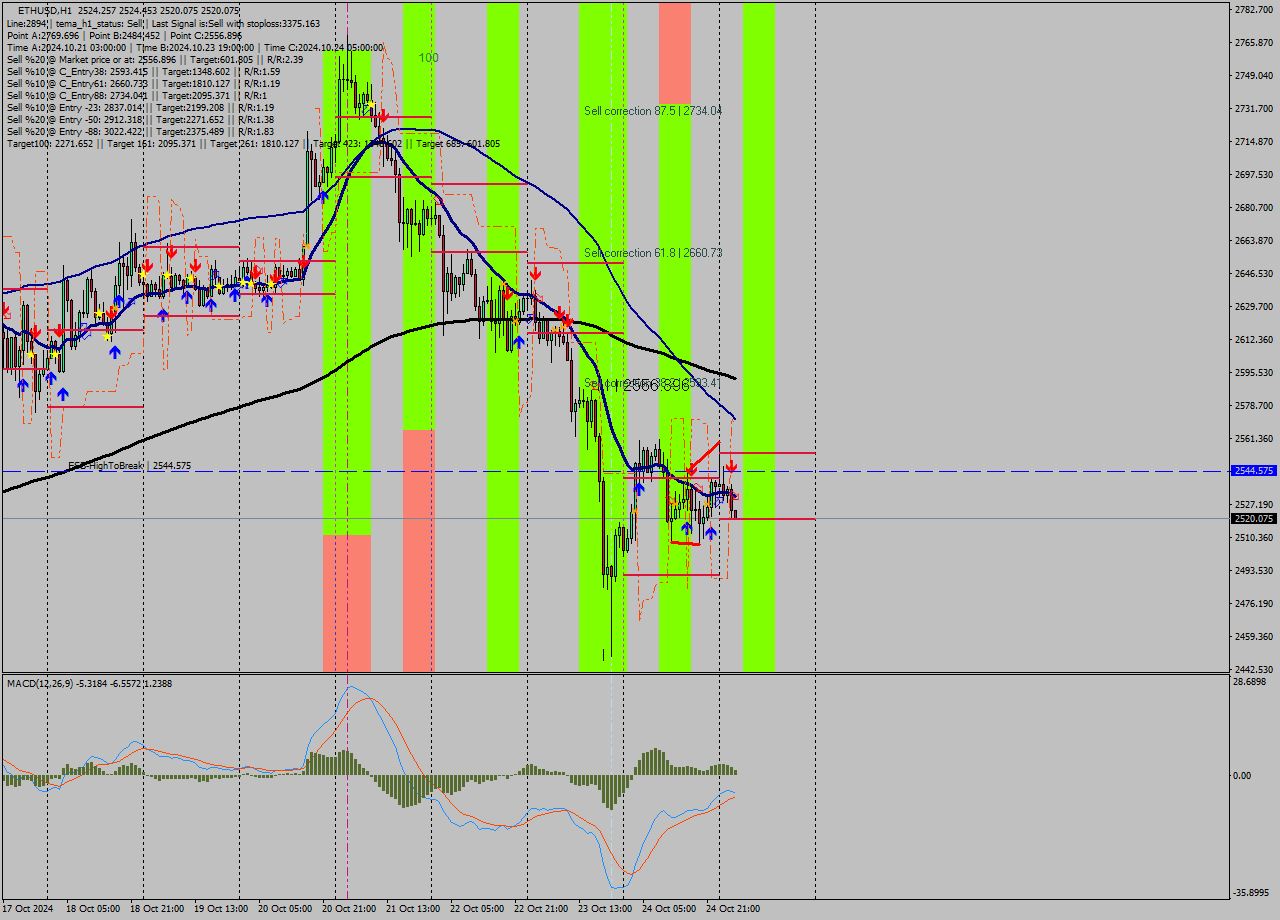1280x920 pixels.
Task: Click the 0.00 MACD zero level value
Action: 1243,775
